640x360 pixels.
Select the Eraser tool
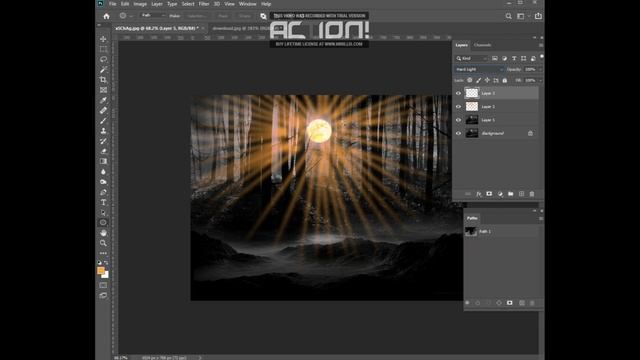point(103,151)
